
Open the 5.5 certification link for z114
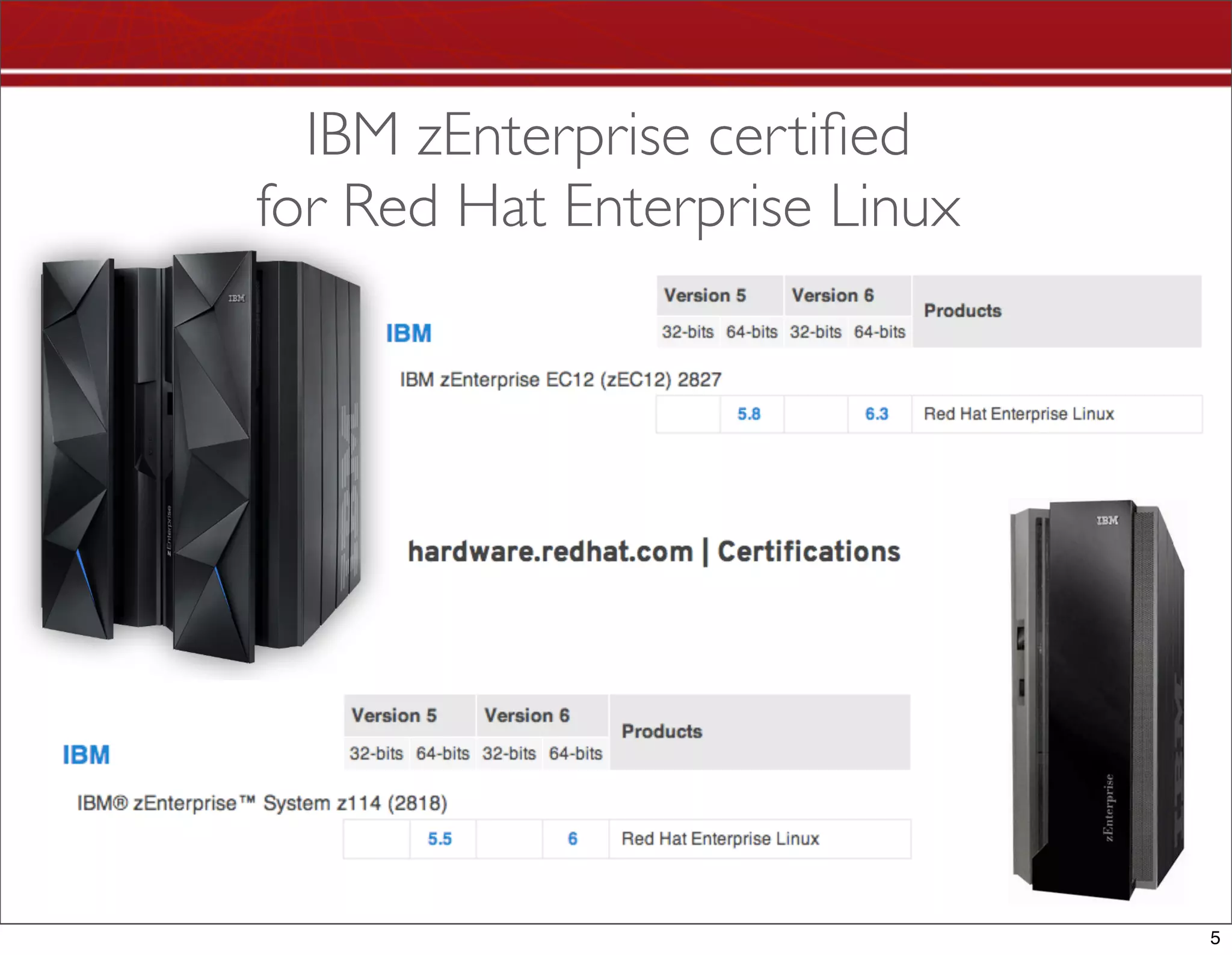pyautogui.click(x=440, y=838)
